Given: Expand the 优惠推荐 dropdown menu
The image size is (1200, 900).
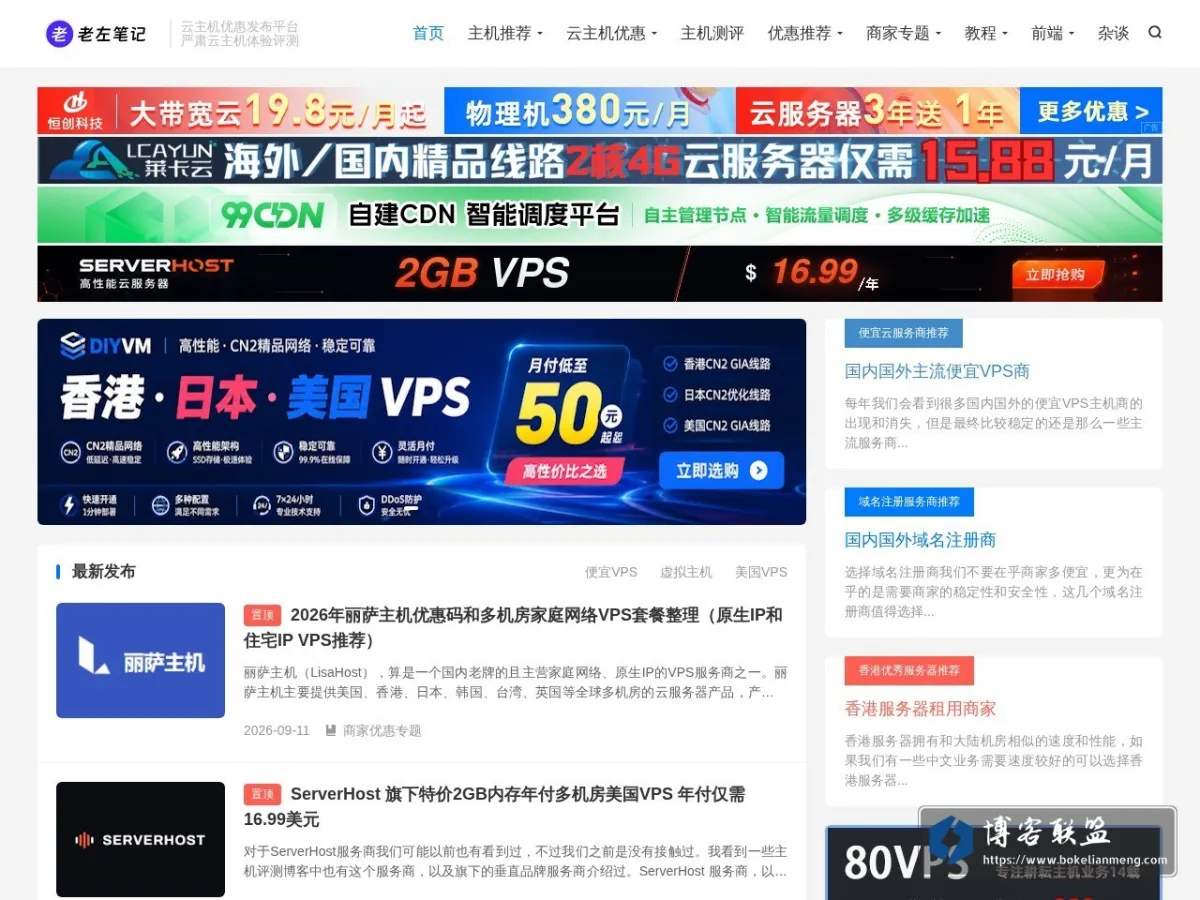Looking at the screenshot, I should point(805,33).
